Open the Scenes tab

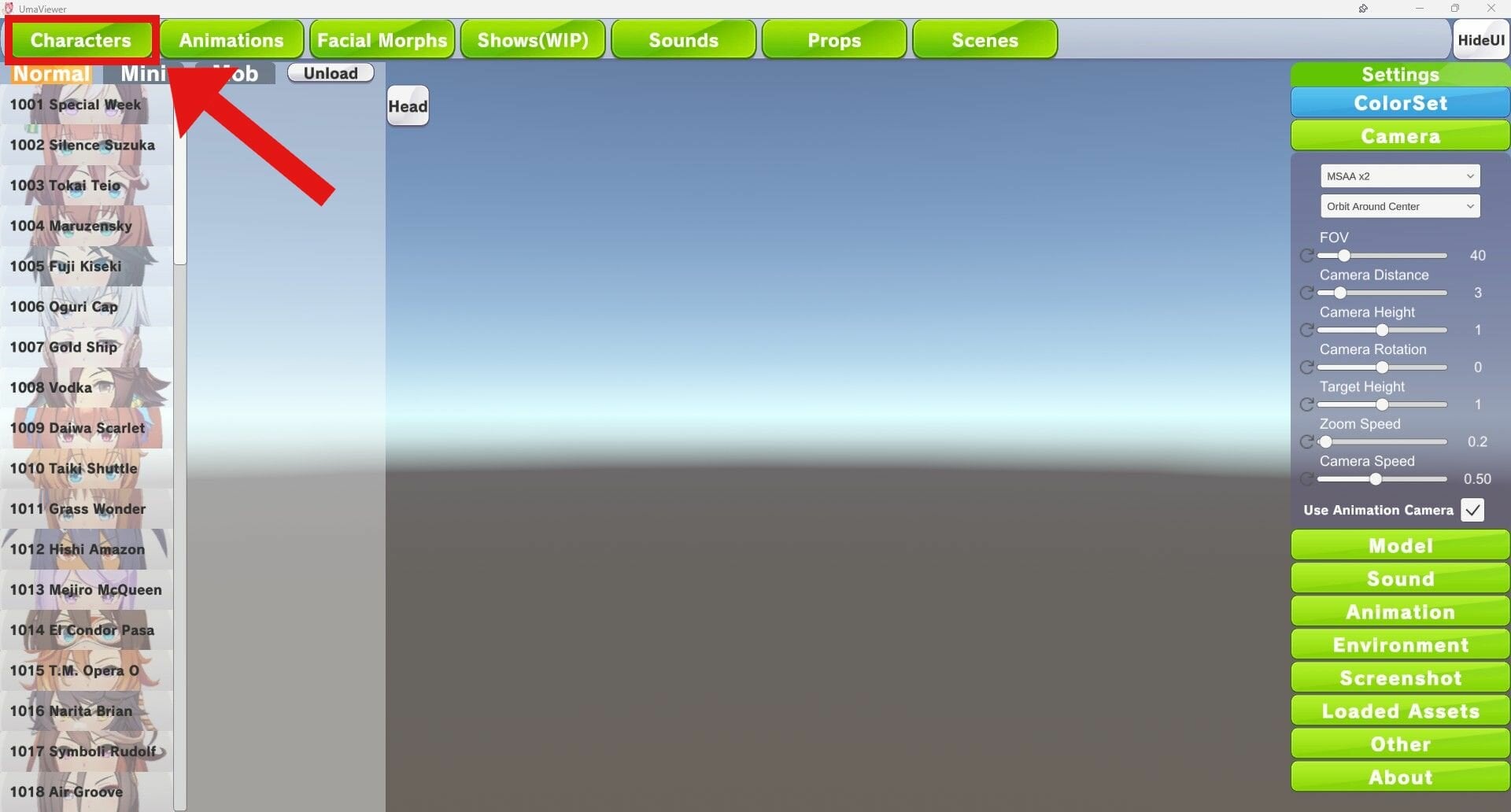985,39
